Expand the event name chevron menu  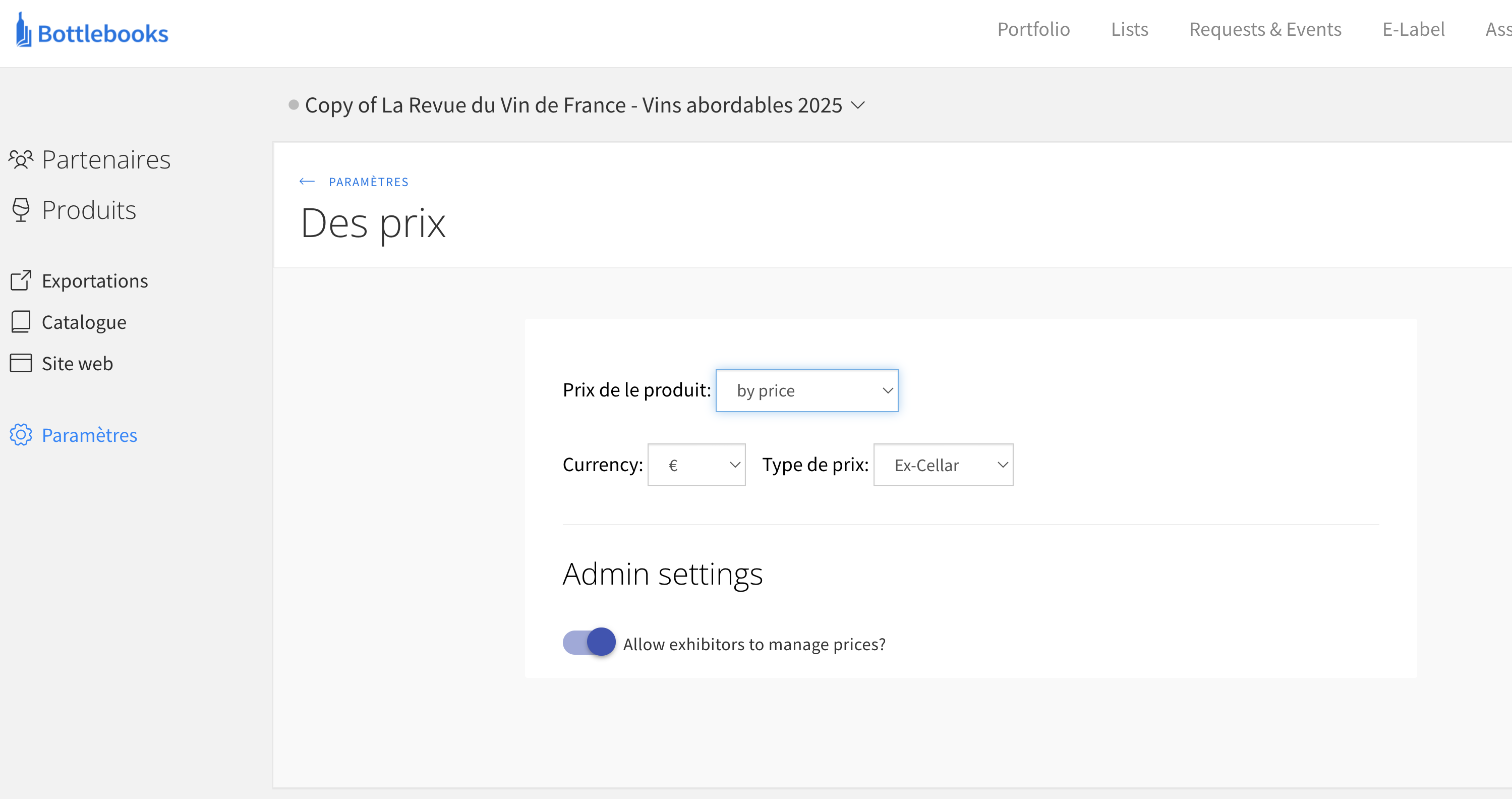858,105
